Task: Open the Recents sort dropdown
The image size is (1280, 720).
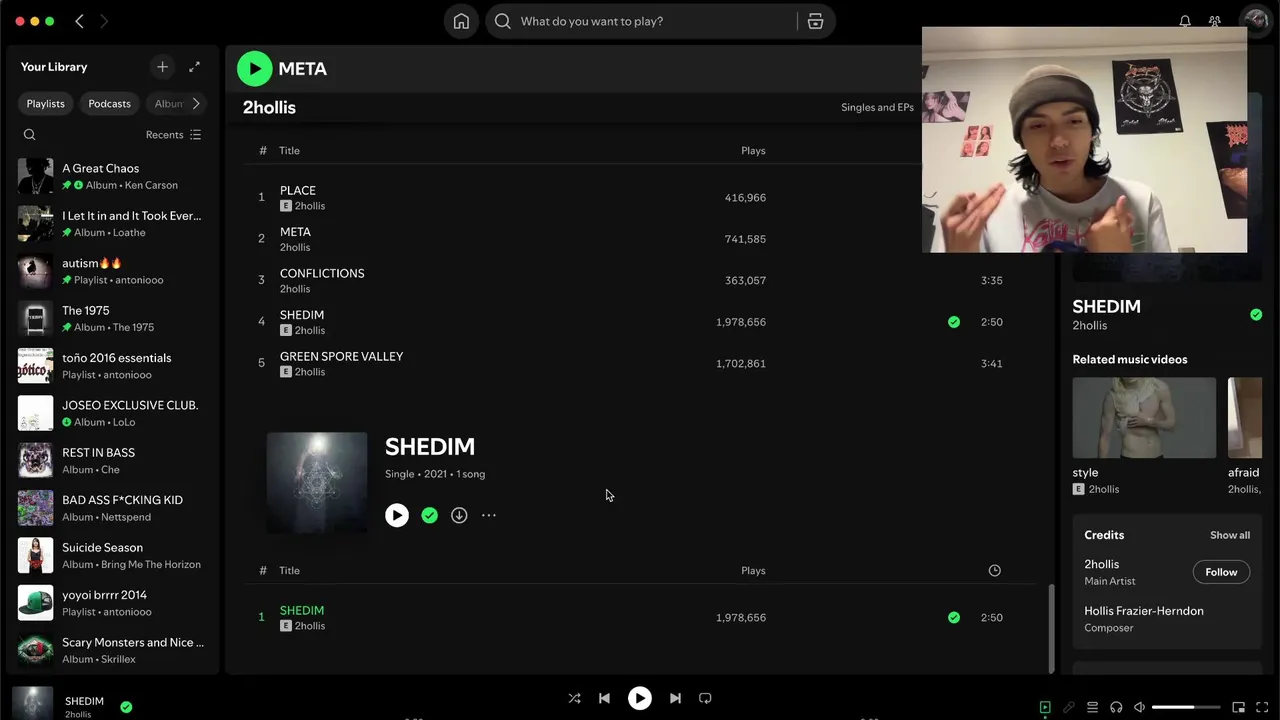Action: (174, 135)
